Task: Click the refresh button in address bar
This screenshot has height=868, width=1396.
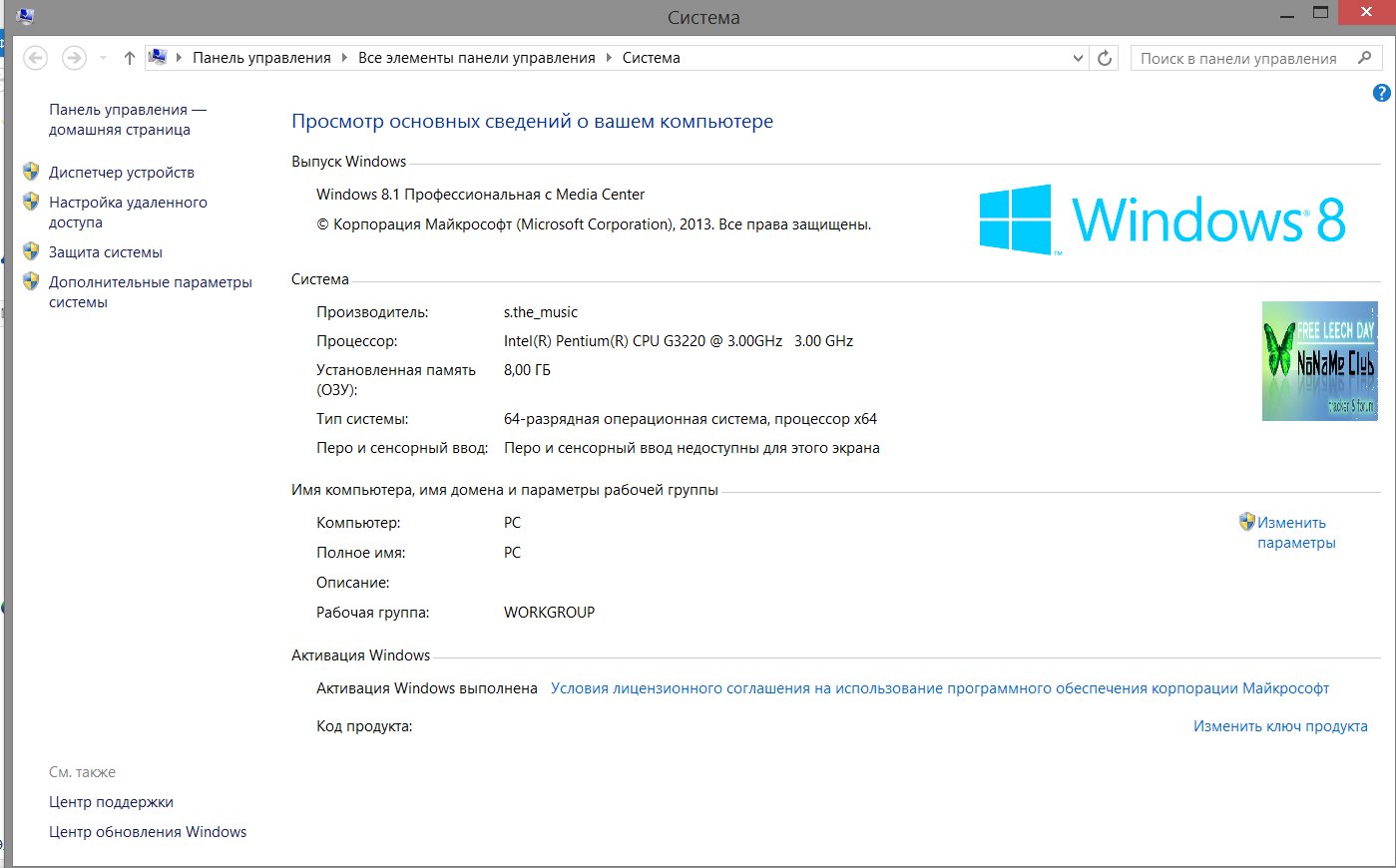Action: coord(1105,58)
